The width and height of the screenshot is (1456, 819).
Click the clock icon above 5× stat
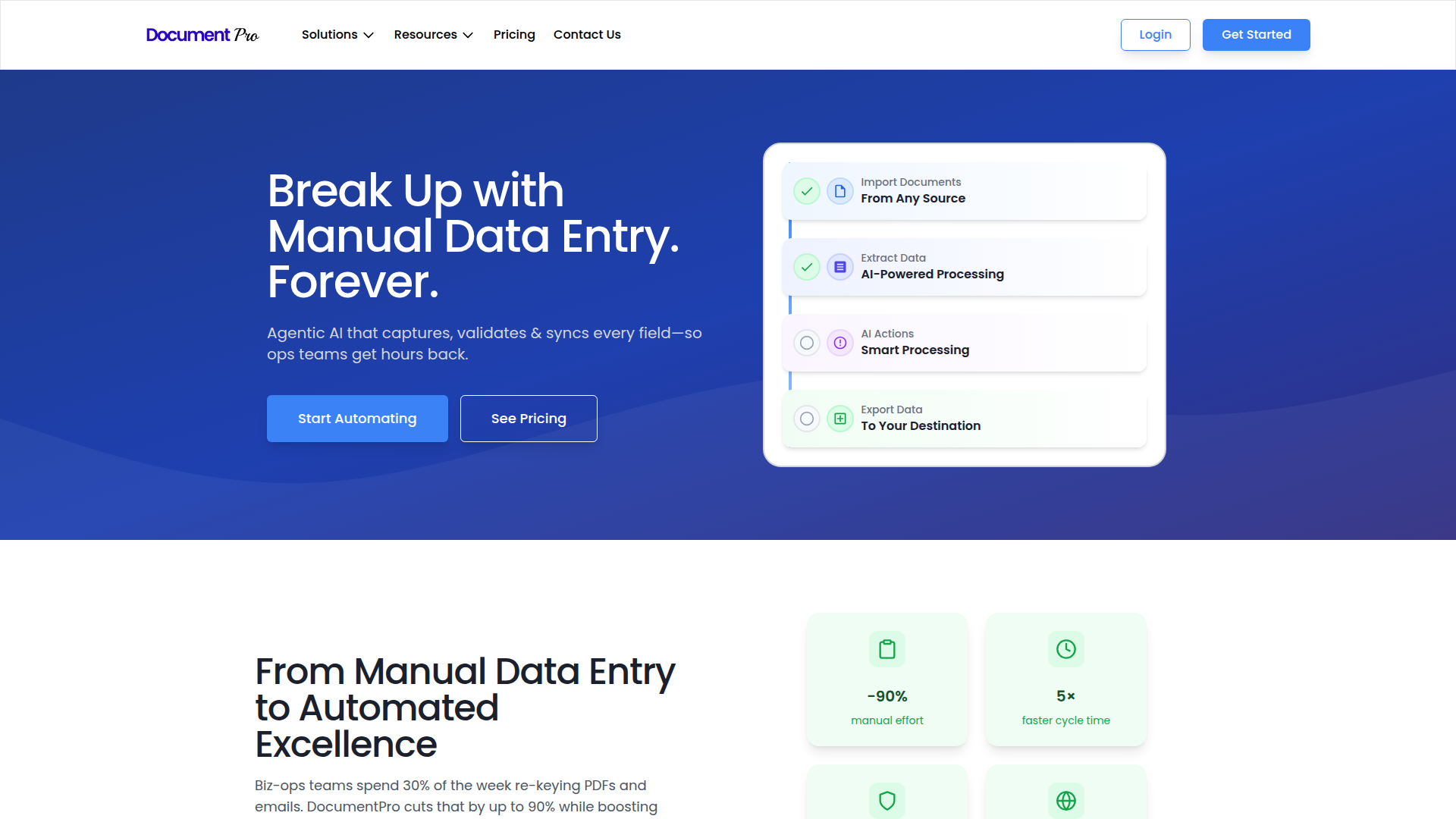click(1066, 649)
